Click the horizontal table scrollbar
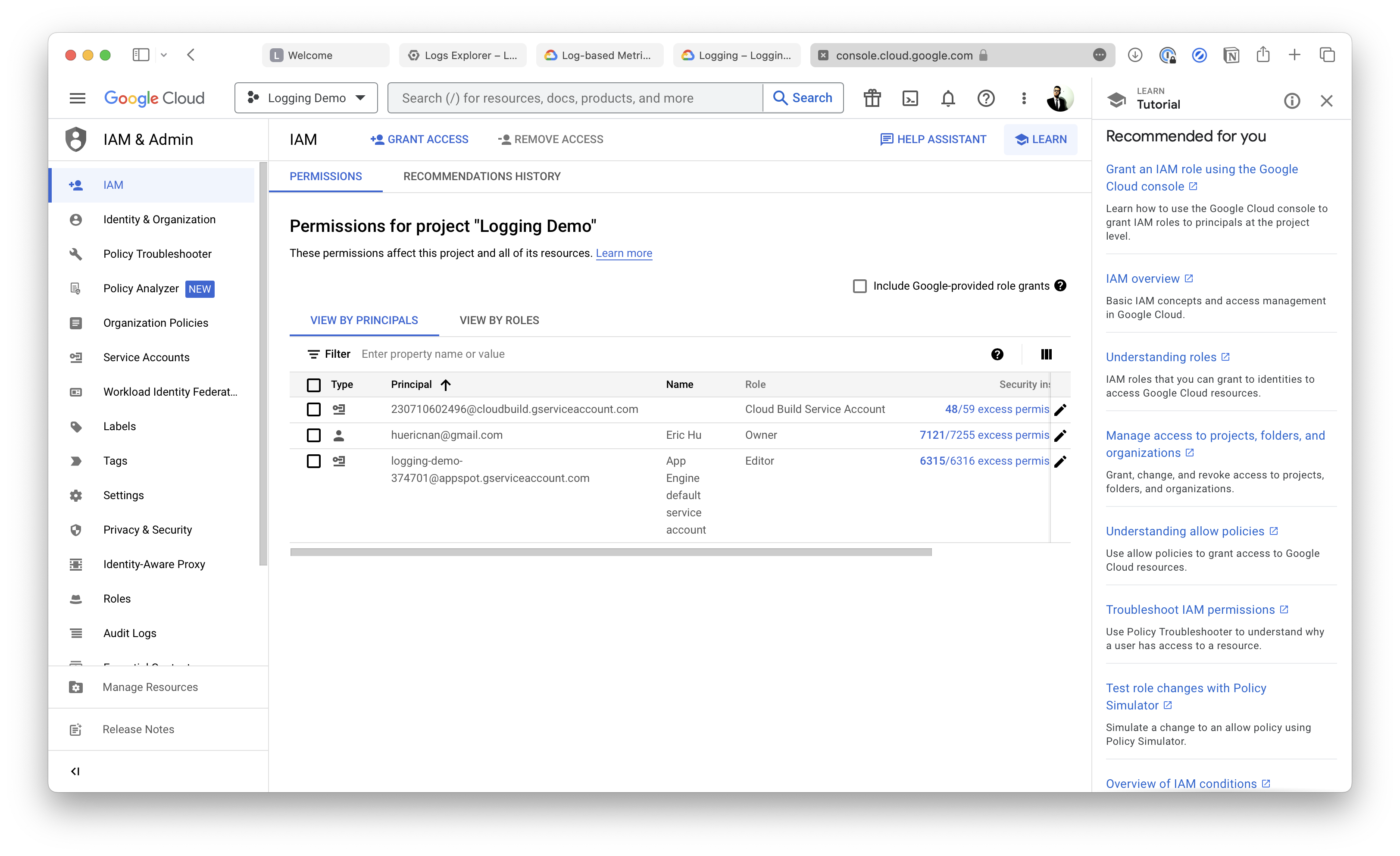Screen dimensions: 1400x856 point(611,552)
